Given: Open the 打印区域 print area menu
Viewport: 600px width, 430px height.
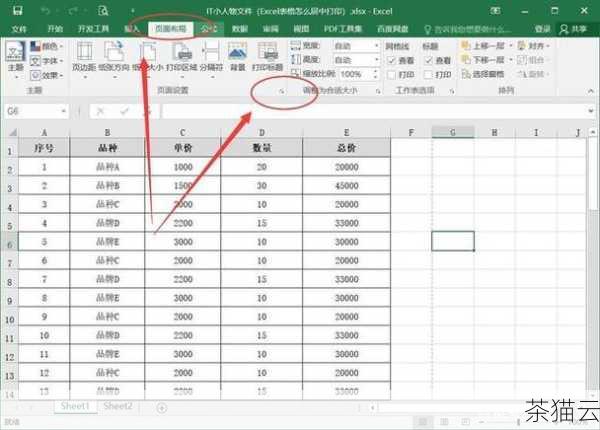Looking at the screenshot, I should click(181, 60).
